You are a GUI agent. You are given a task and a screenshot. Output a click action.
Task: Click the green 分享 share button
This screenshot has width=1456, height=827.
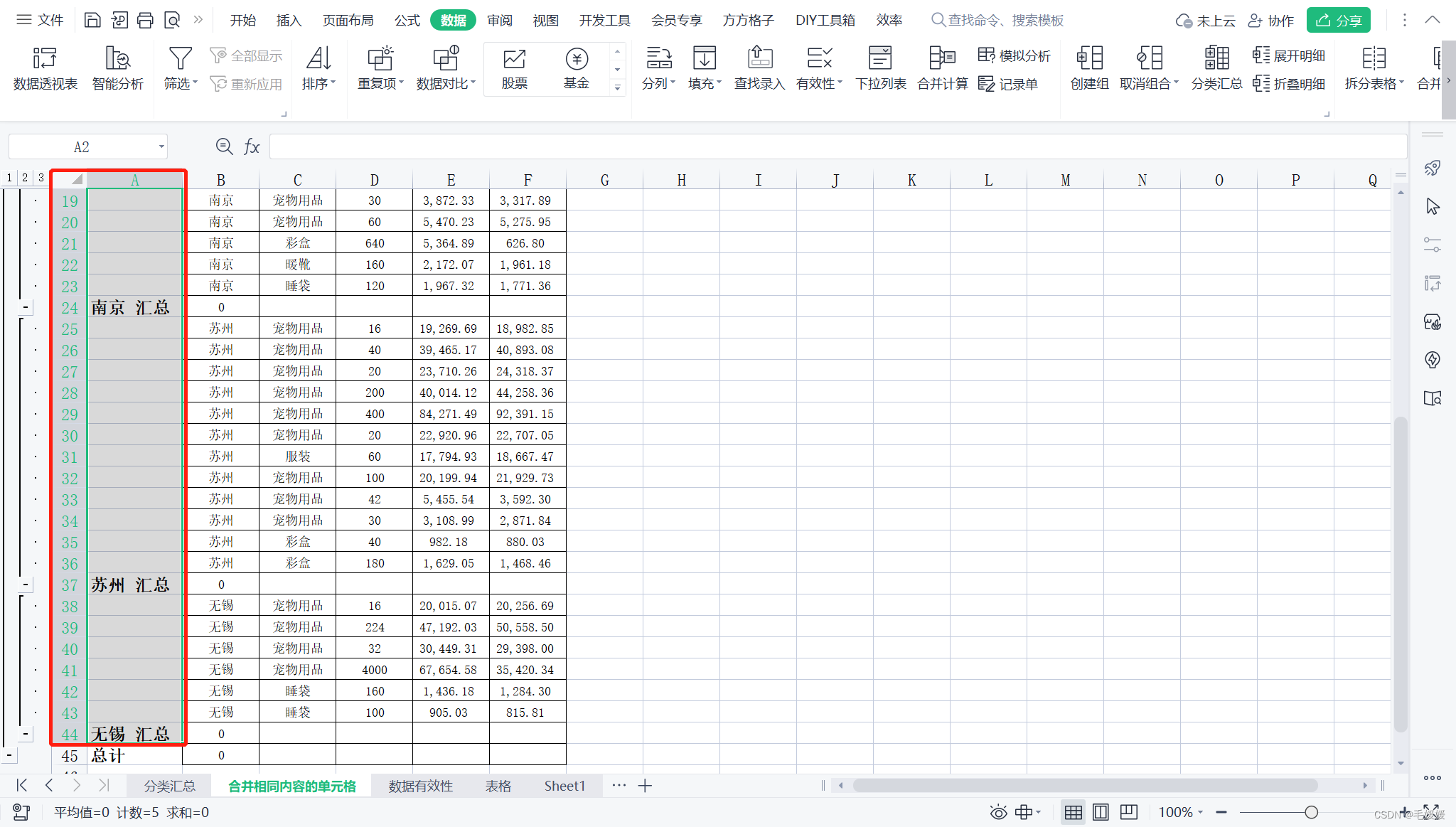(x=1338, y=20)
